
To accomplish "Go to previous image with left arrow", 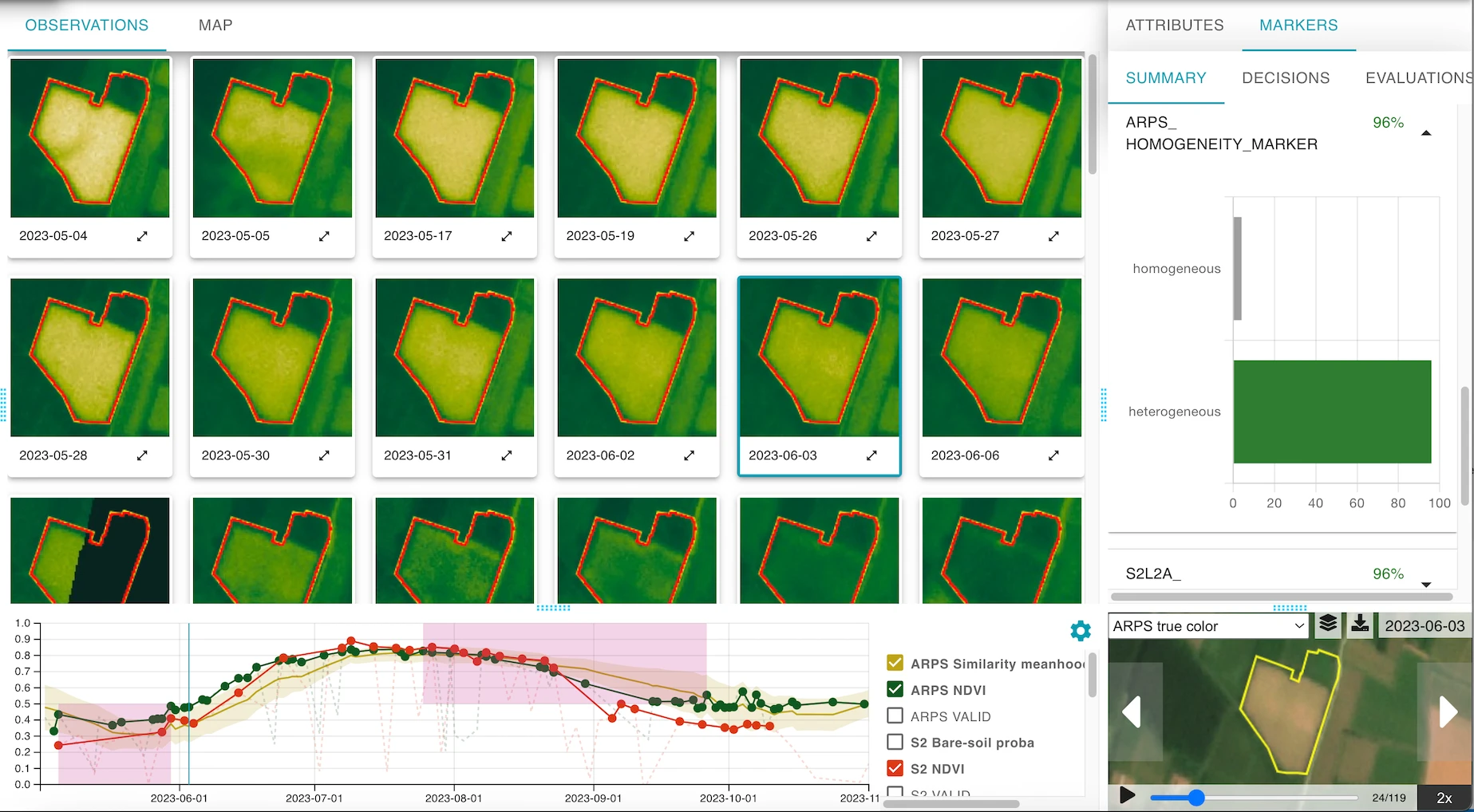I will point(1132,711).
